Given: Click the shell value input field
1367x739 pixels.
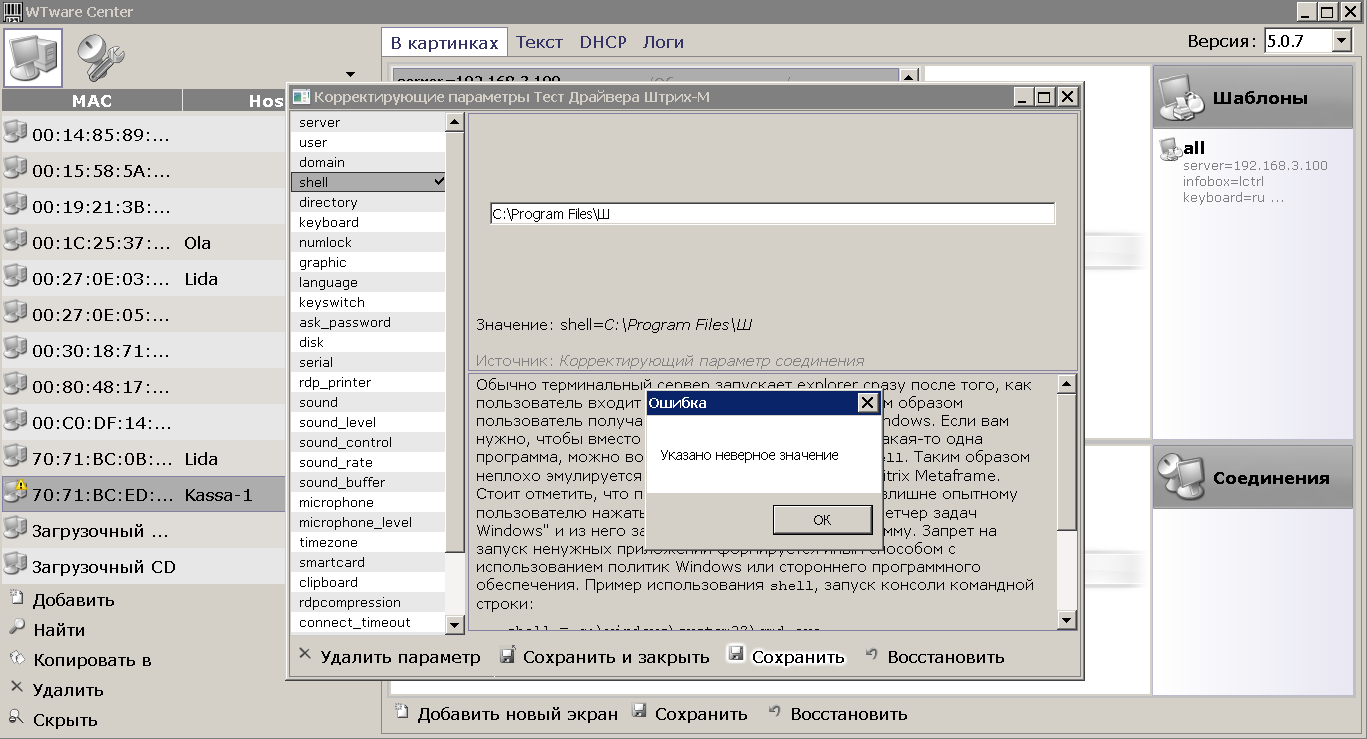Looking at the screenshot, I should click(x=772, y=213).
